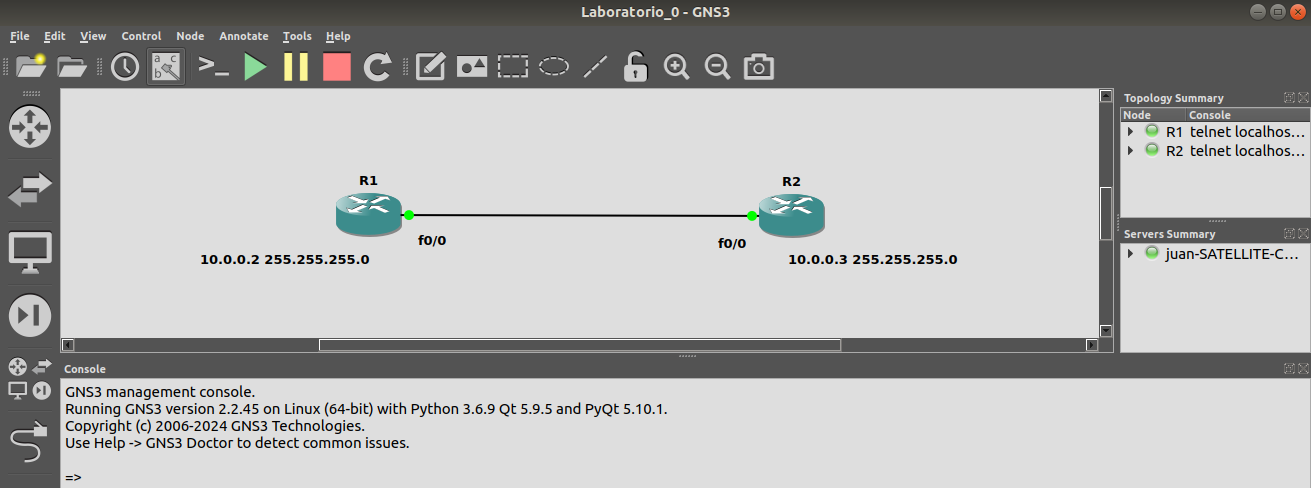Click the canvas horizontal scrollbar thumb
Screen dimensions: 1311x488
pos(580,345)
